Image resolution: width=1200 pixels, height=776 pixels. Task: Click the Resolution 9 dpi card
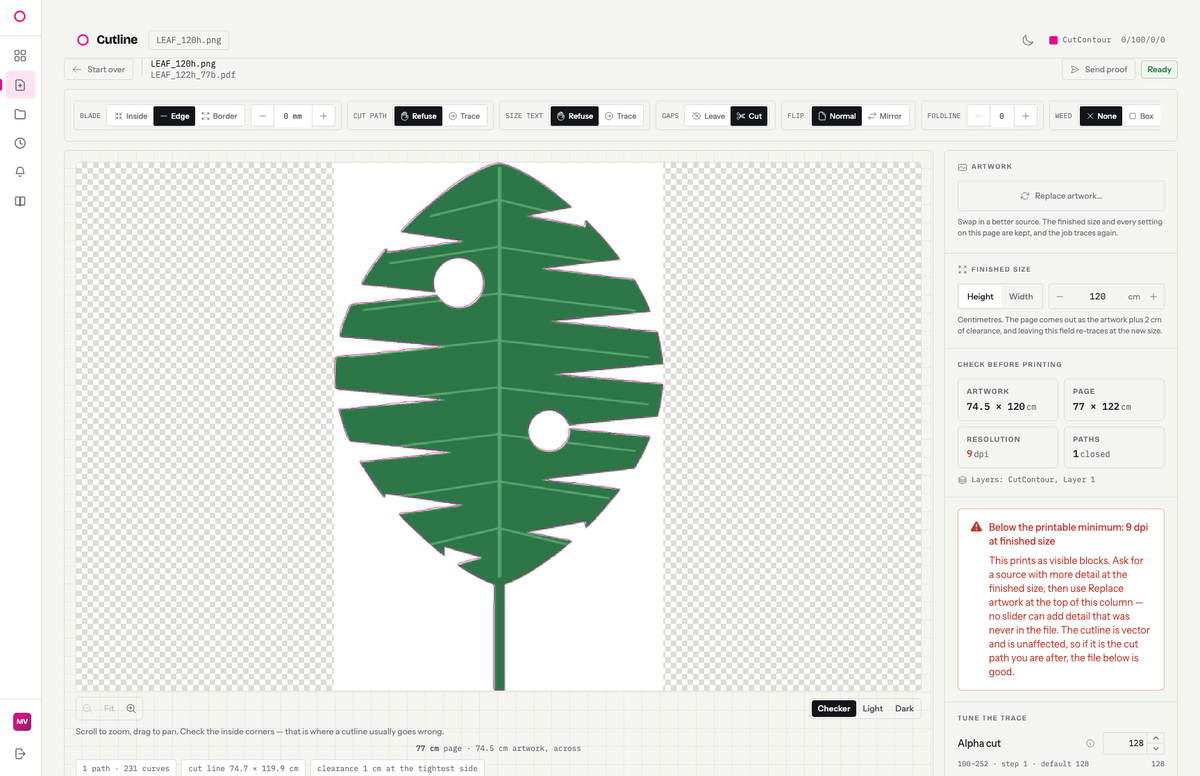1007,447
